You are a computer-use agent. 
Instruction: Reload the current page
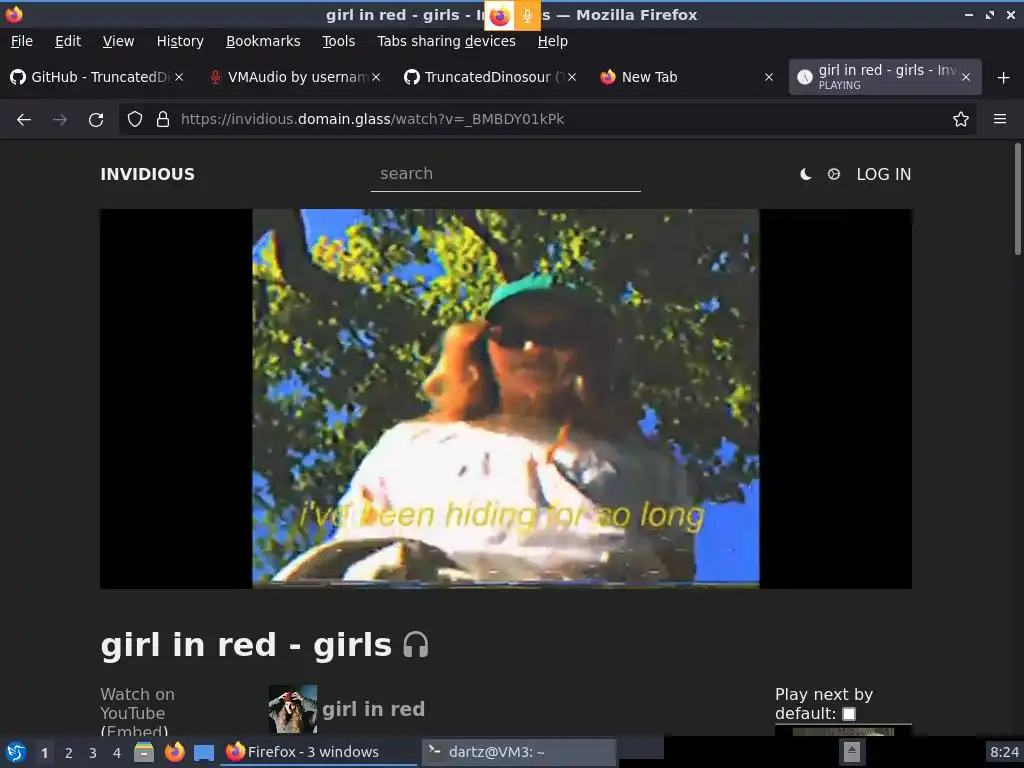[x=96, y=120]
